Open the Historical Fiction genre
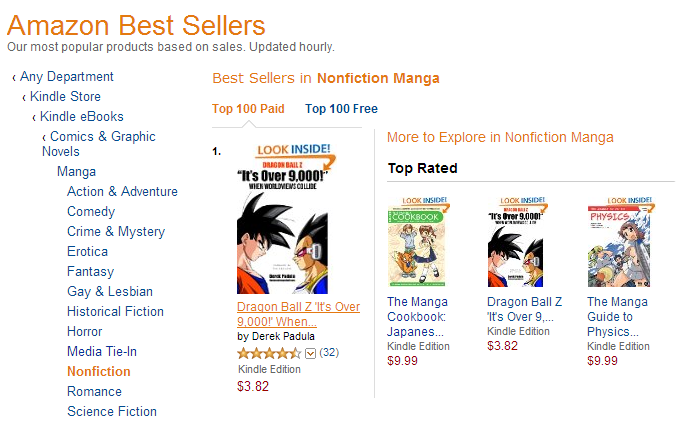 tap(115, 312)
